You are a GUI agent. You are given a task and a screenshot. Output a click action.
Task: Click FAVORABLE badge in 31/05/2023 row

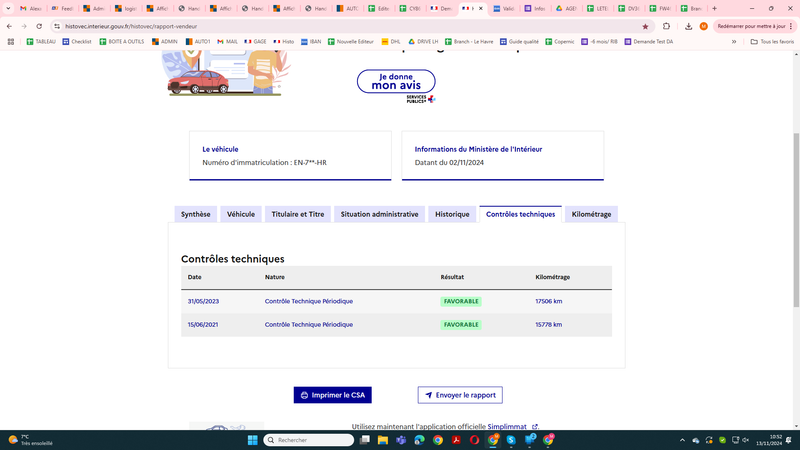(461, 302)
